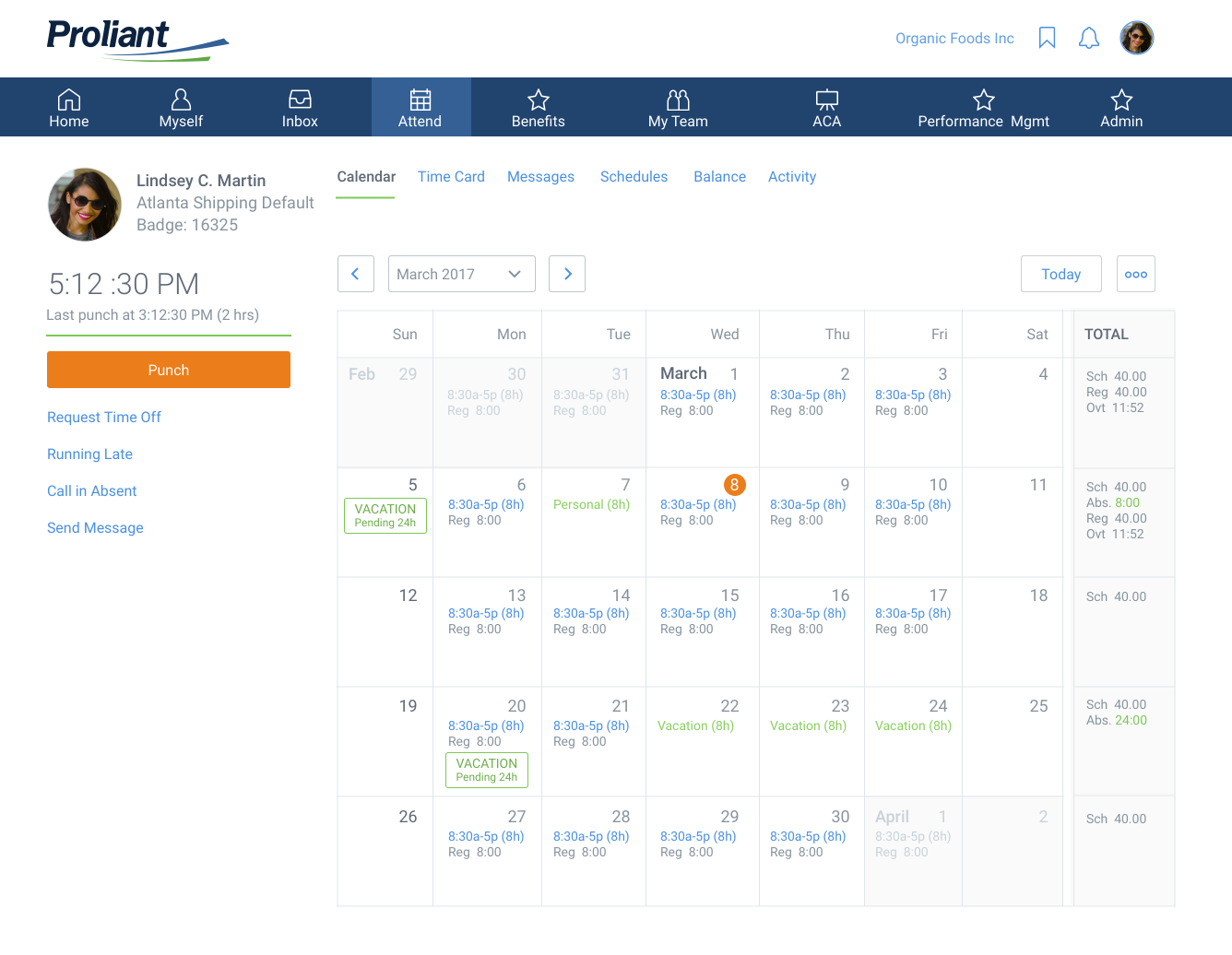Image resolution: width=1232 pixels, height=955 pixels.
Task: Open Performance Mgmt section
Action: [x=983, y=108]
